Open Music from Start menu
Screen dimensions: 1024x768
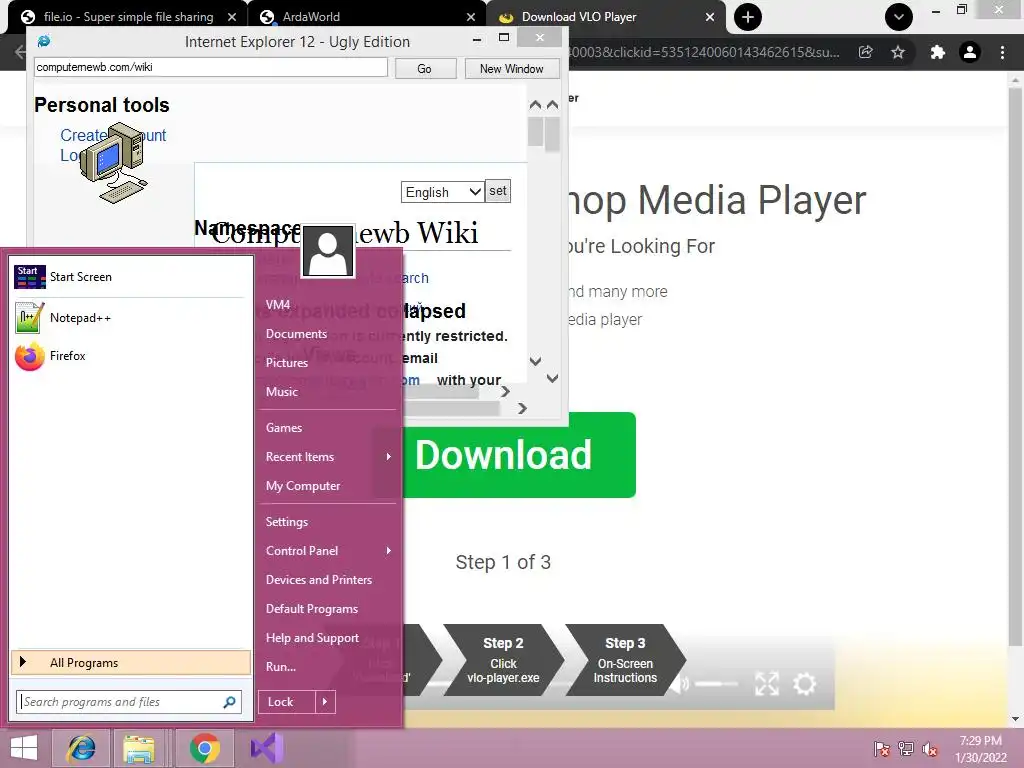click(281, 392)
